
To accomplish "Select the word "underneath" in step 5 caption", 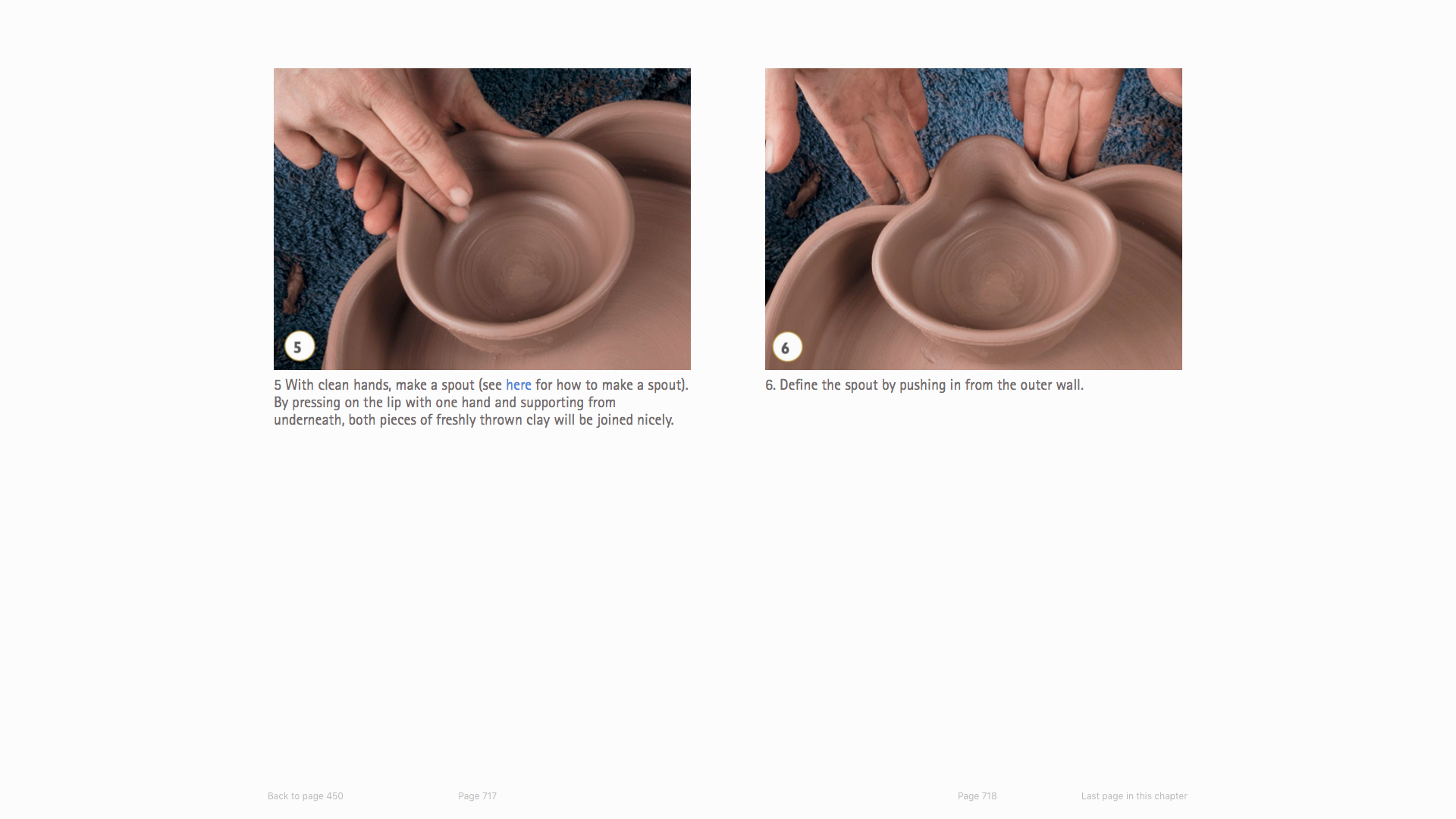I will pos(307,420).
